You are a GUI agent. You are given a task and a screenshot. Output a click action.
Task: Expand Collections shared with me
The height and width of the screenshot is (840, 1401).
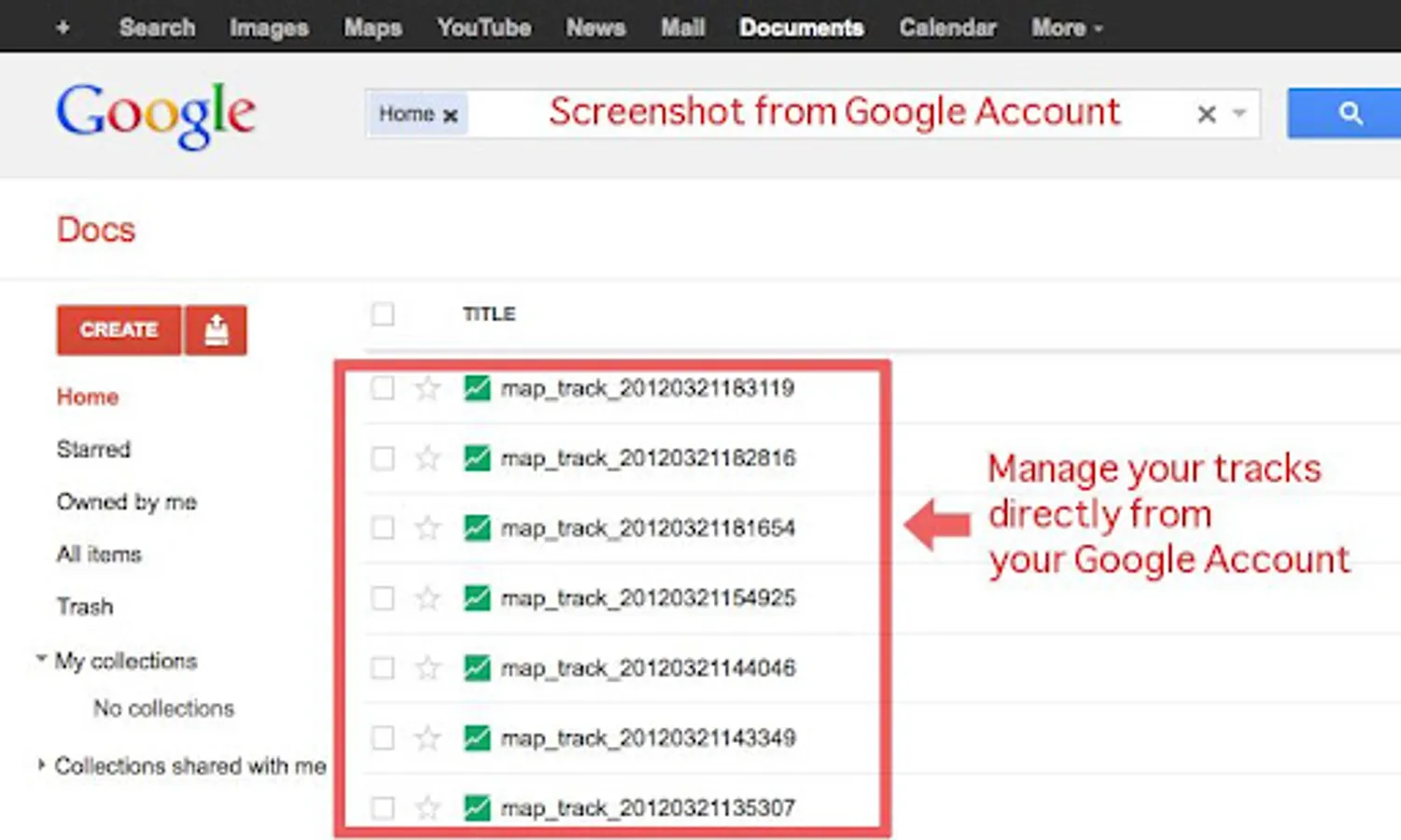pyautogui.click(x=41, y=763)
